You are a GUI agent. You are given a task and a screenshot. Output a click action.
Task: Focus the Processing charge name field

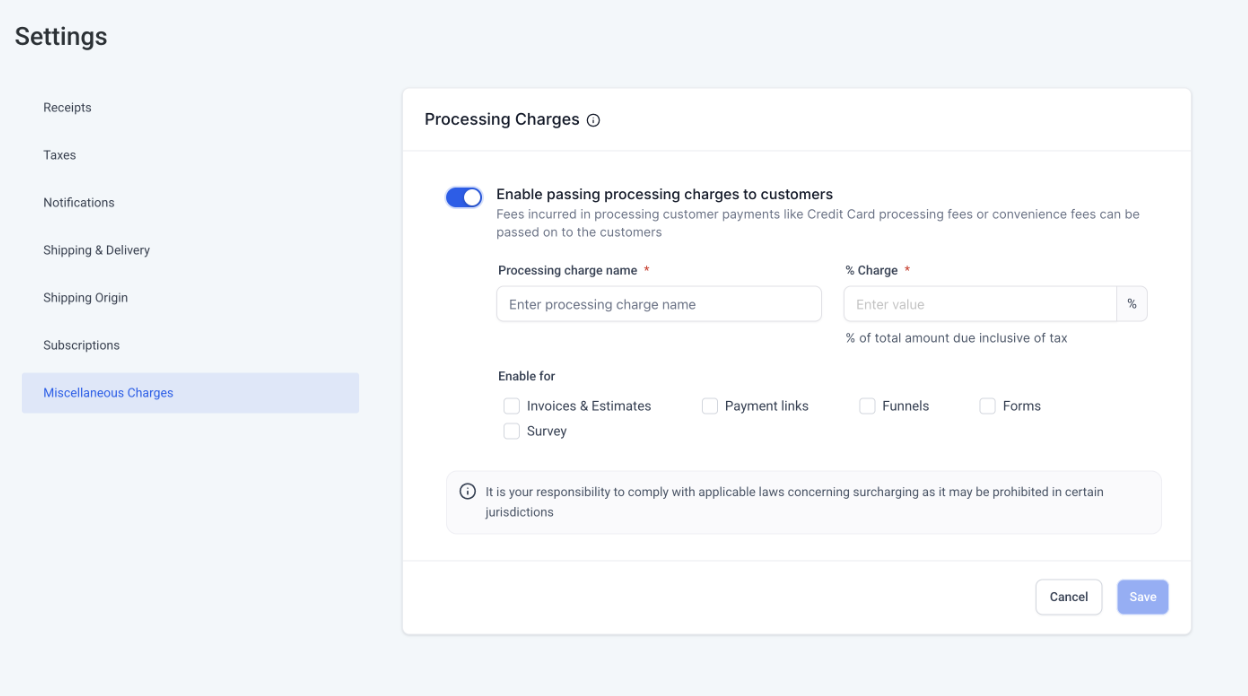click(658, 304)
